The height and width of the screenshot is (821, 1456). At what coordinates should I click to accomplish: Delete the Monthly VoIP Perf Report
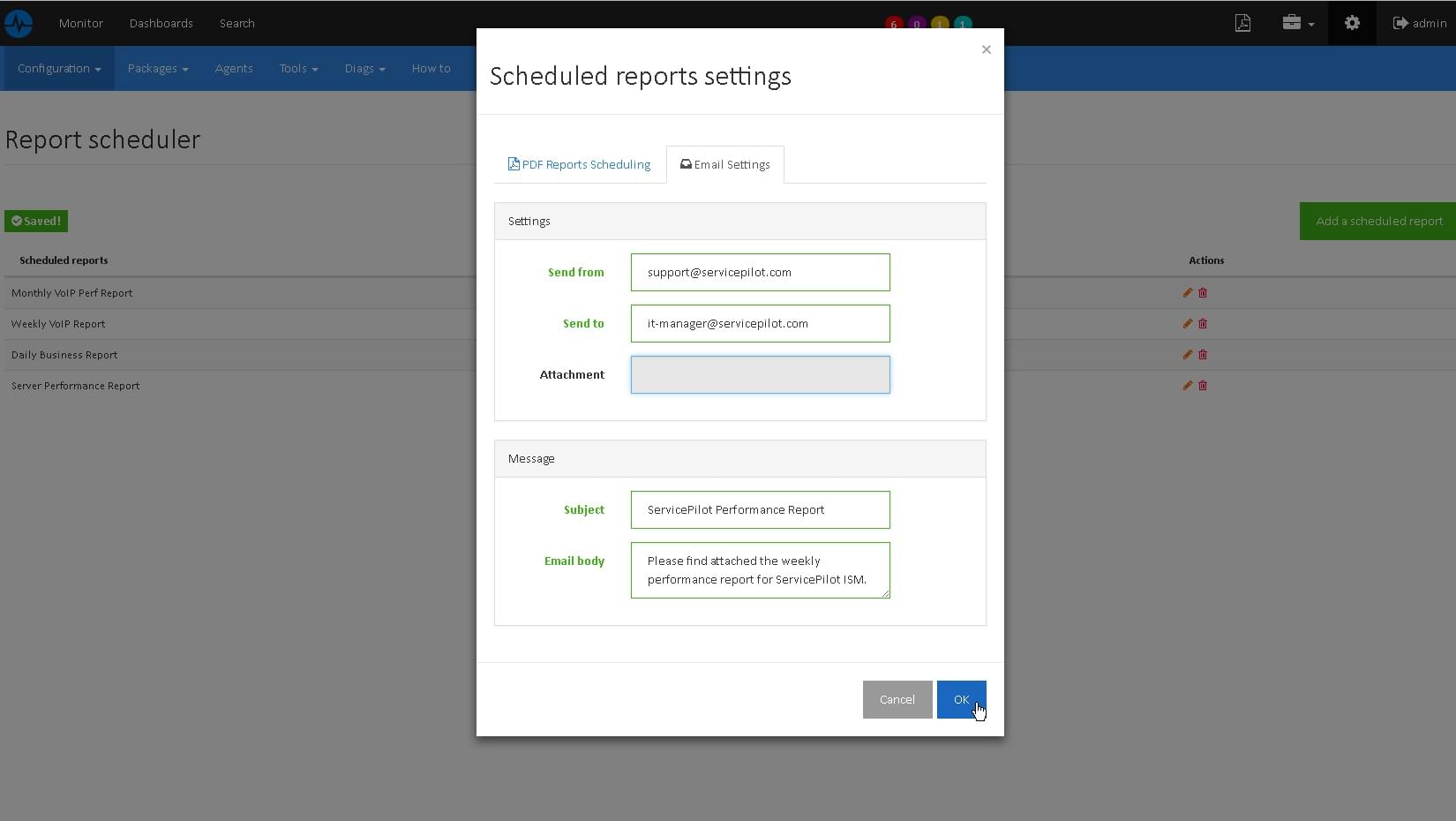[1203, 292]
